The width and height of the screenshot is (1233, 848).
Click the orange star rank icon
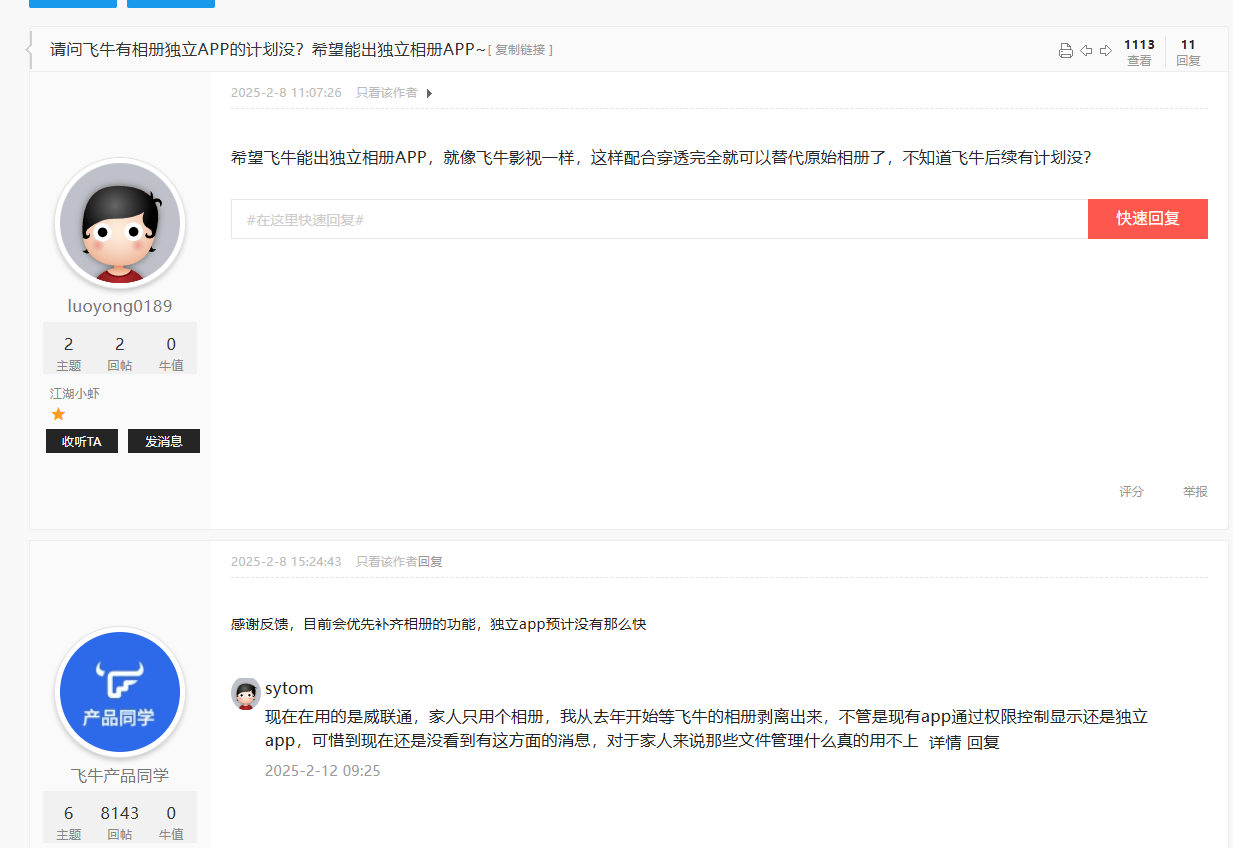click(58, 414)
